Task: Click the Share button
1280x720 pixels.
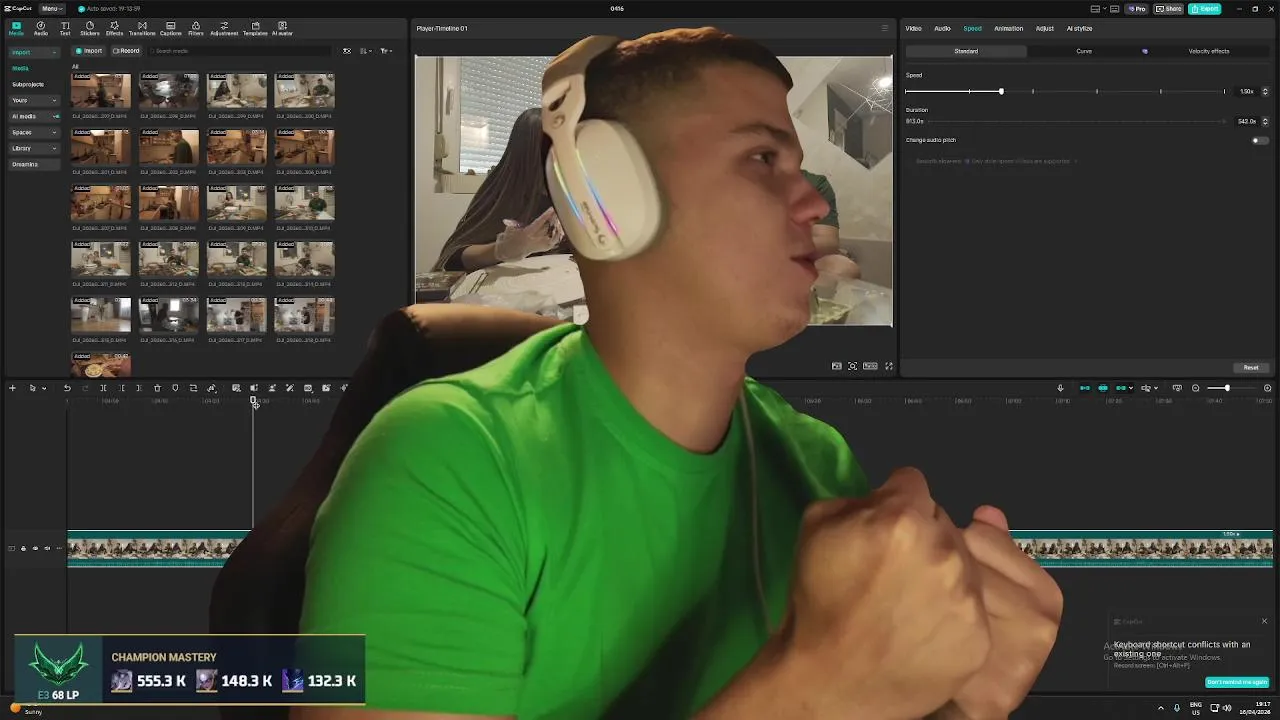Action: coord(1168,9)
